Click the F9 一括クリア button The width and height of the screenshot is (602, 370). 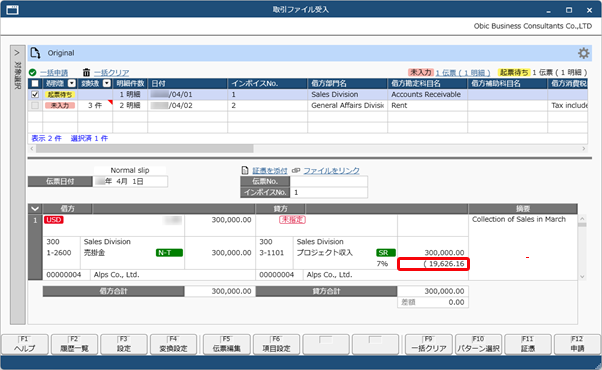pos(428,344)
